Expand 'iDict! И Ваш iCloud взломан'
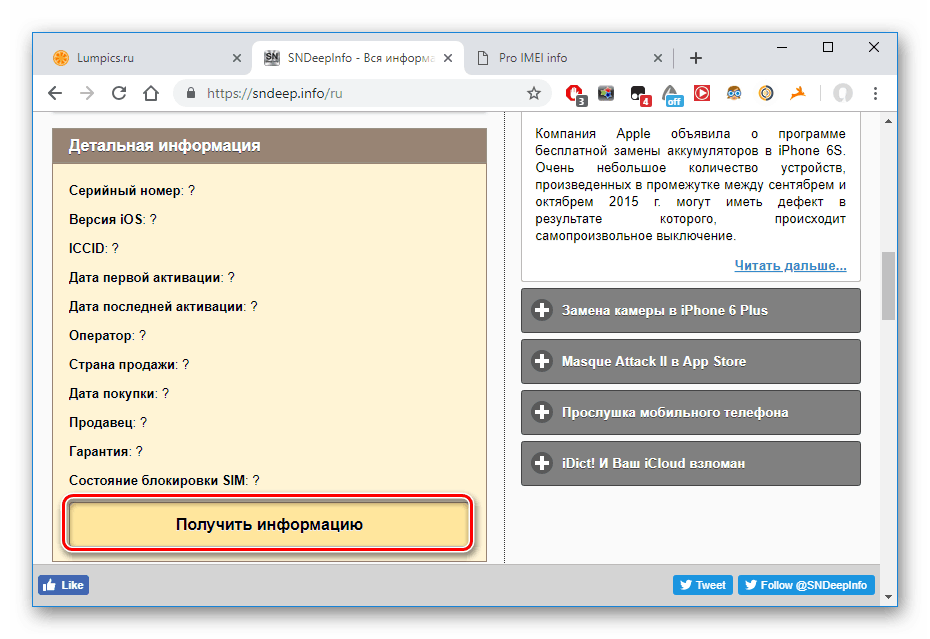Screen dimensions: 930x639 point(690,463)
